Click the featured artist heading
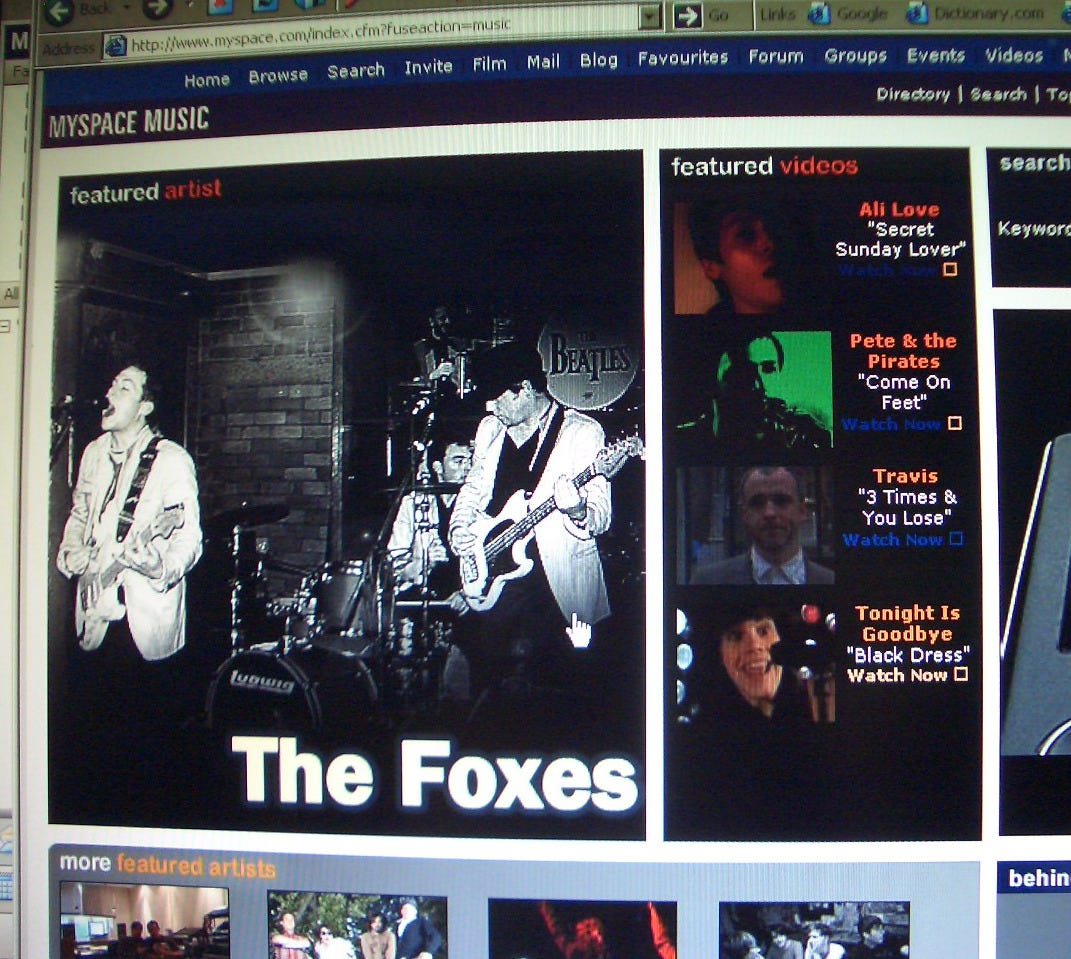 (x=145, y=192)
